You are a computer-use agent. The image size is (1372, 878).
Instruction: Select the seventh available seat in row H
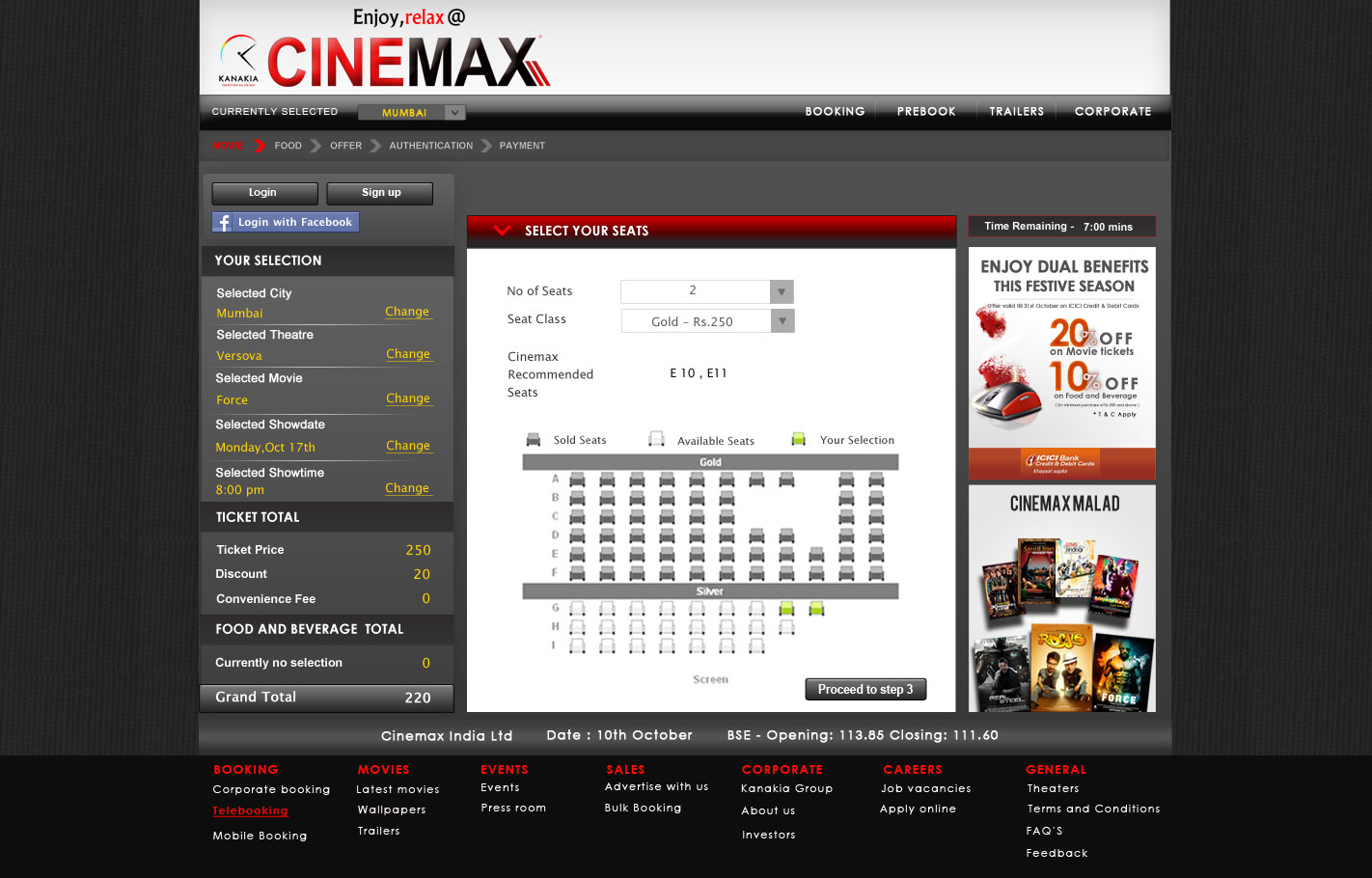coord(756,627)
